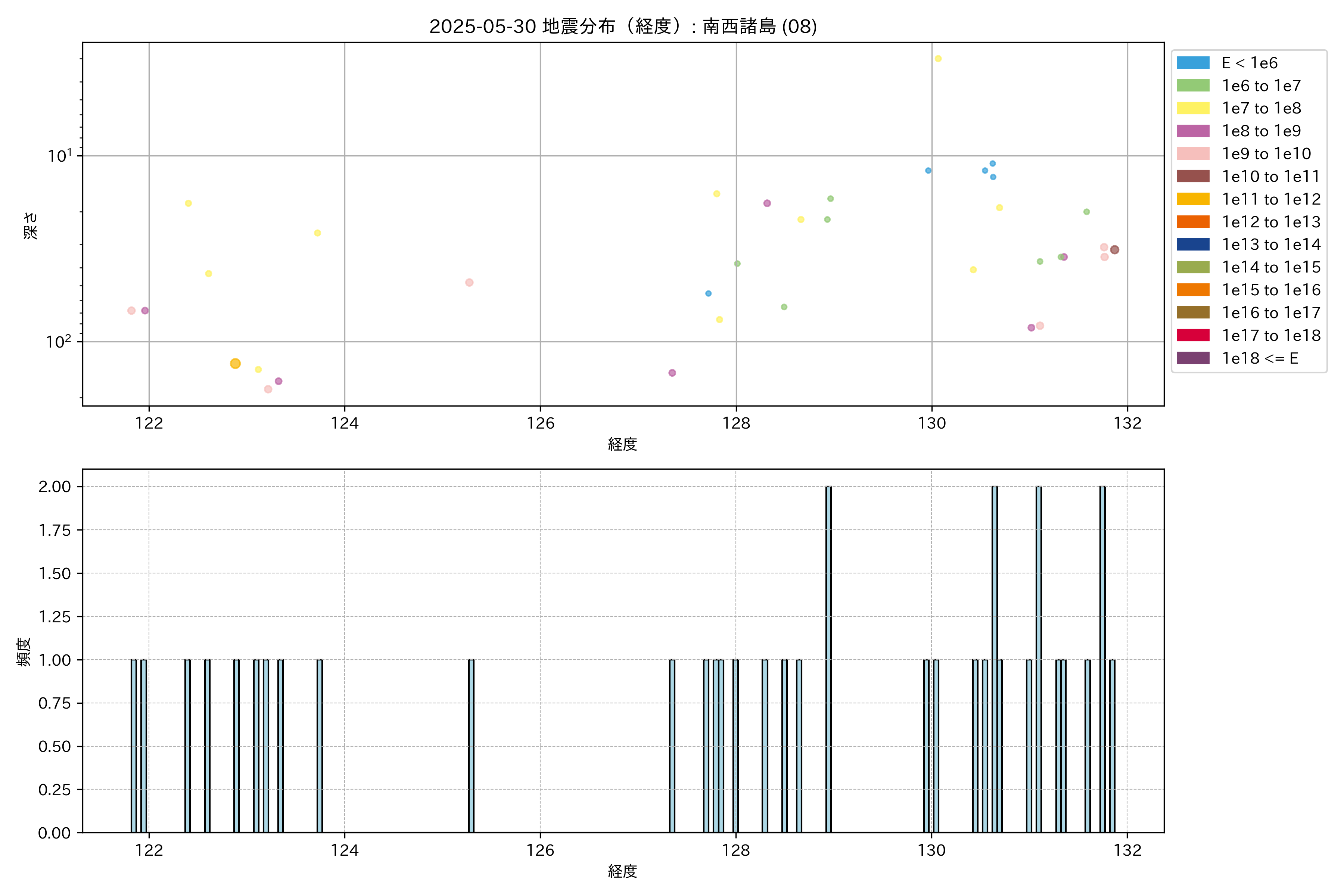The image size is (1344, 896).
Task: Click the green 1e6 to 1e7 swatch
Action: click(1193, 86)
